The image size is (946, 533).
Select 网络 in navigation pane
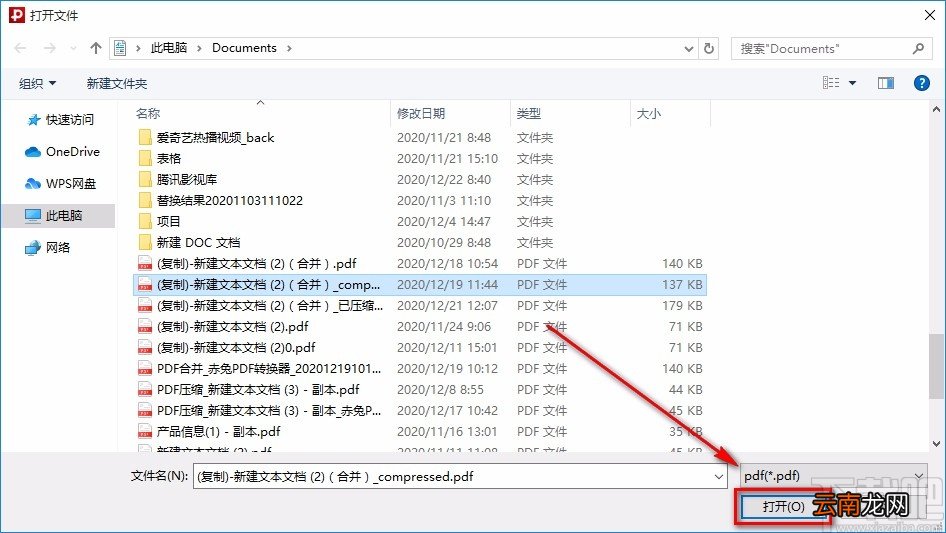click(x=48, y=247)
